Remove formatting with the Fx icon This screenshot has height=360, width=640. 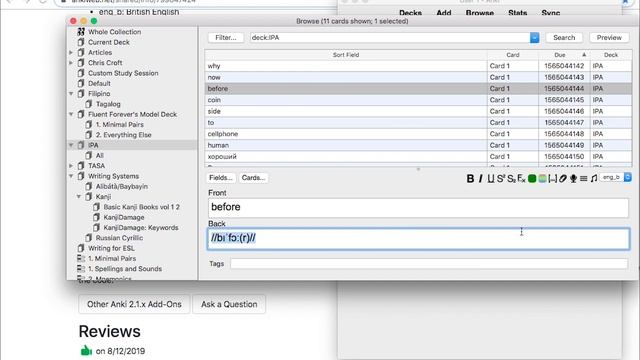tap(521, 178)
